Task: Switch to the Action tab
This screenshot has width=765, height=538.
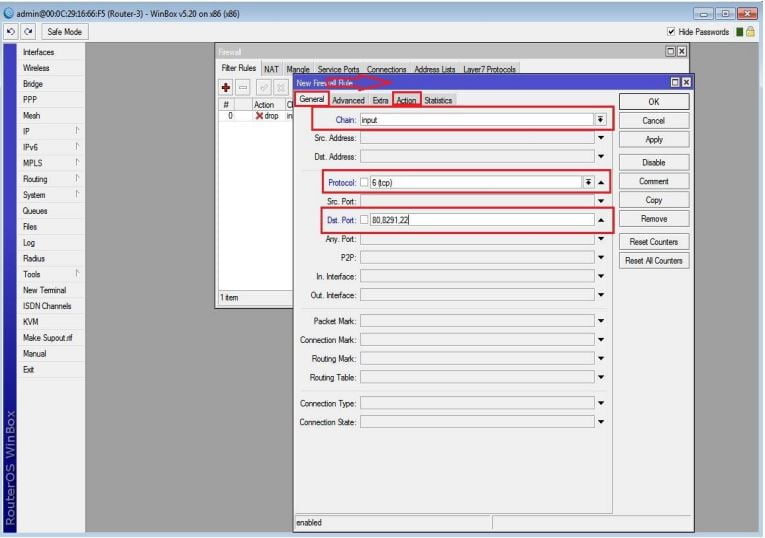Action: [406, 100]
